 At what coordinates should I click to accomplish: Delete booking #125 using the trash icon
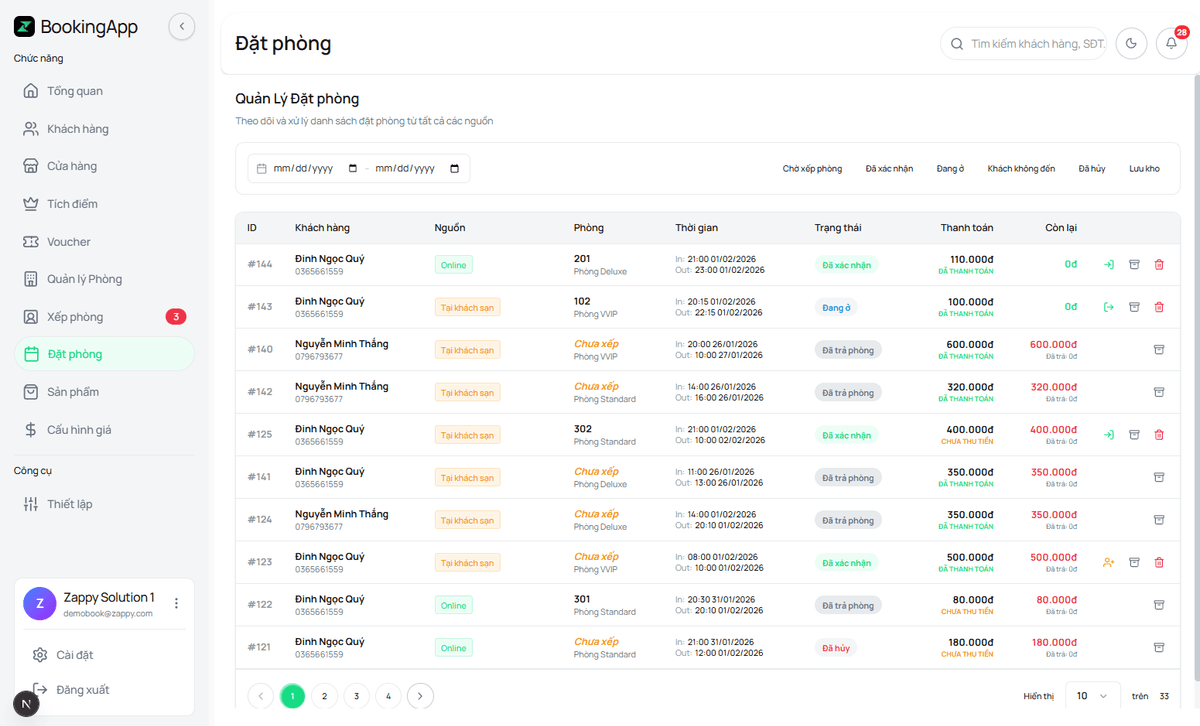(1159, 434)
